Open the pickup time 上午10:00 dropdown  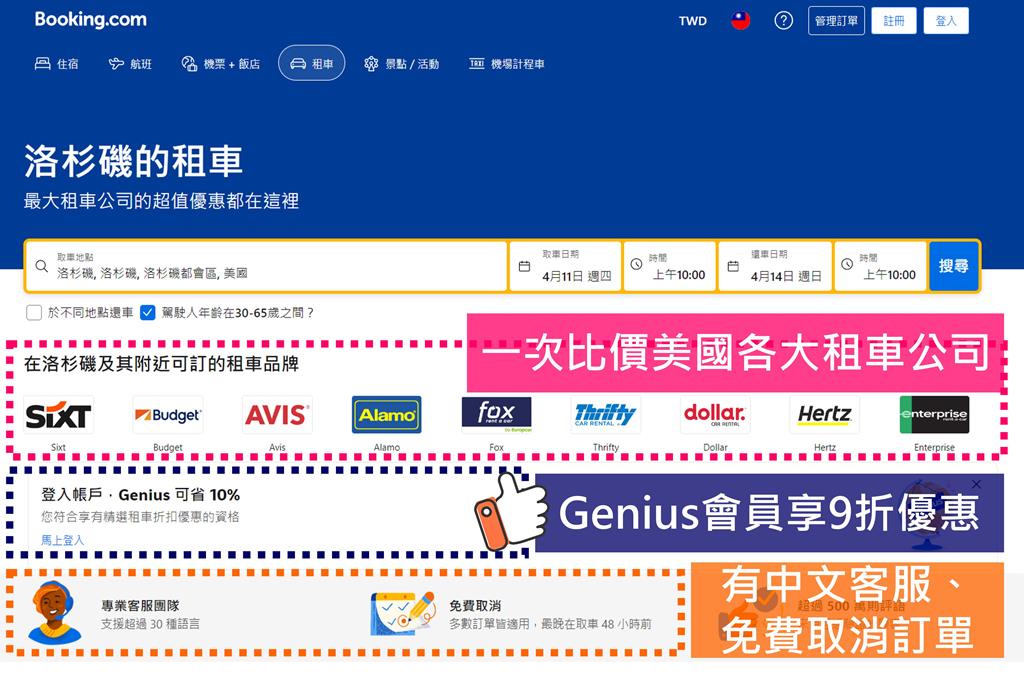click(x=670, y=266)
